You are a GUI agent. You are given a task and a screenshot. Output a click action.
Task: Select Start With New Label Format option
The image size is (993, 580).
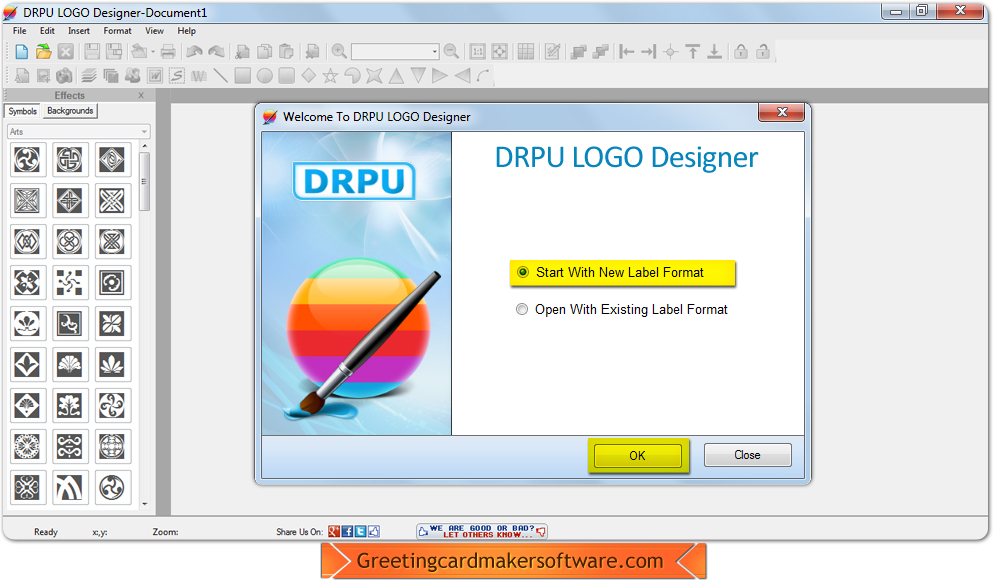(x=623, y=273)
